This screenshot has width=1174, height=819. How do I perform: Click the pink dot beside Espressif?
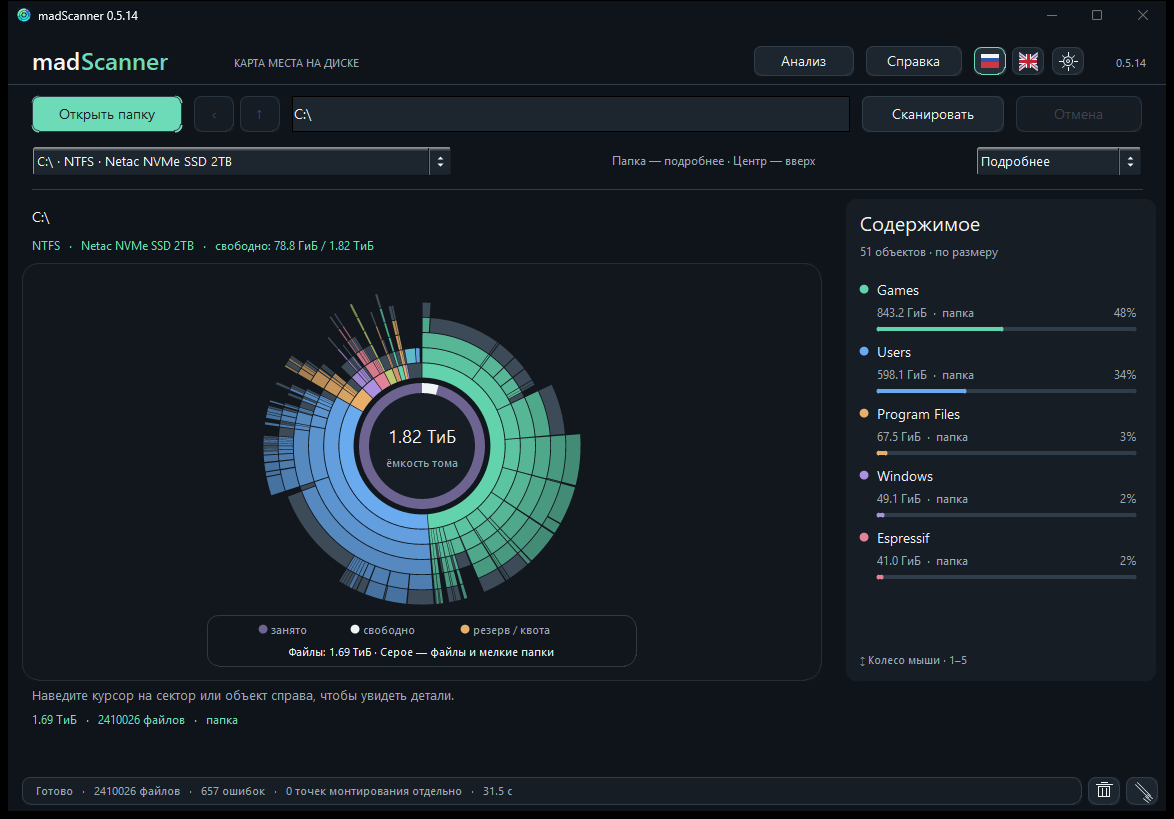(864, 538)
